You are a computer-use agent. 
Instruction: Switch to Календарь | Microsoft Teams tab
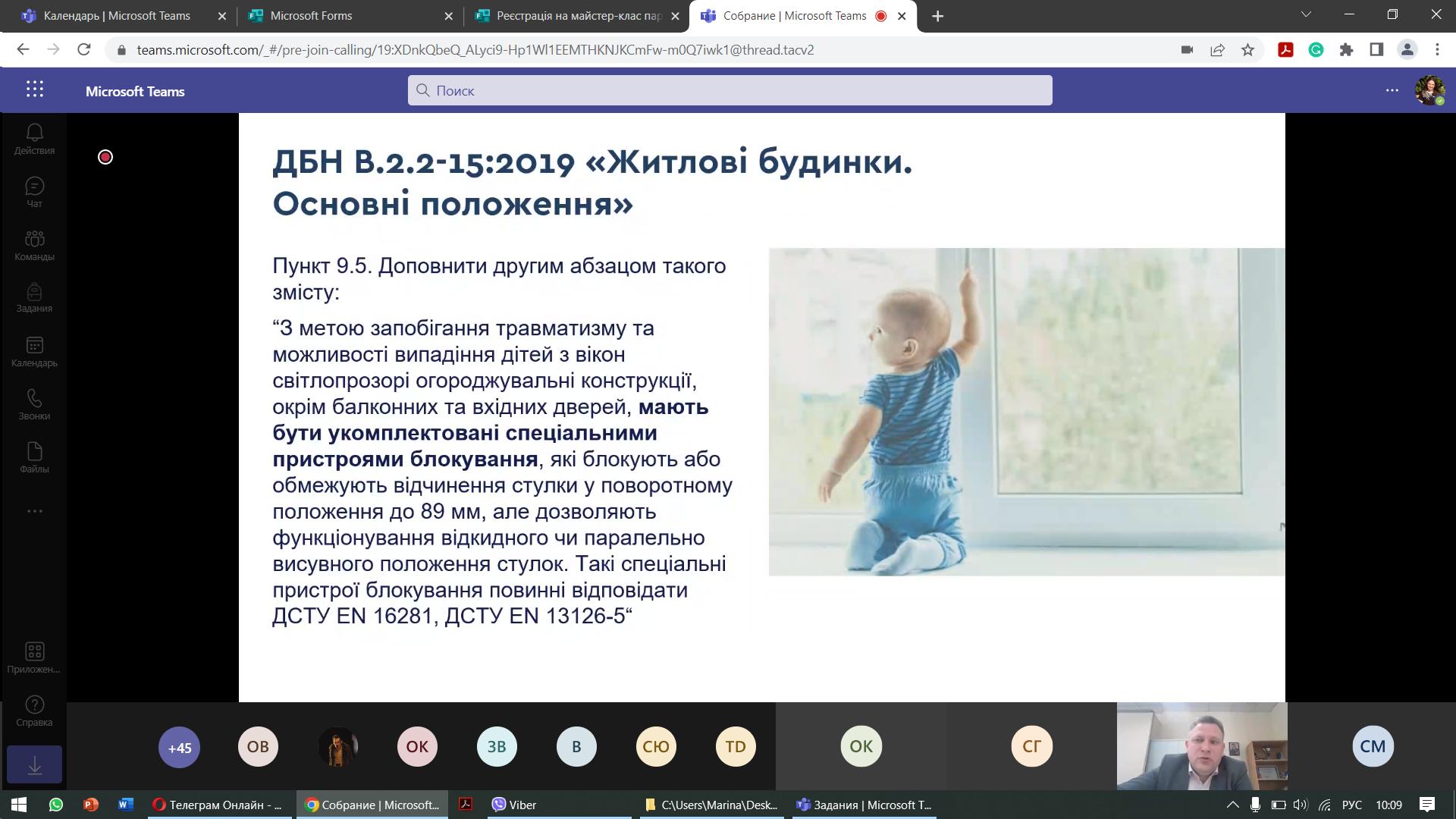pos(124,16)
